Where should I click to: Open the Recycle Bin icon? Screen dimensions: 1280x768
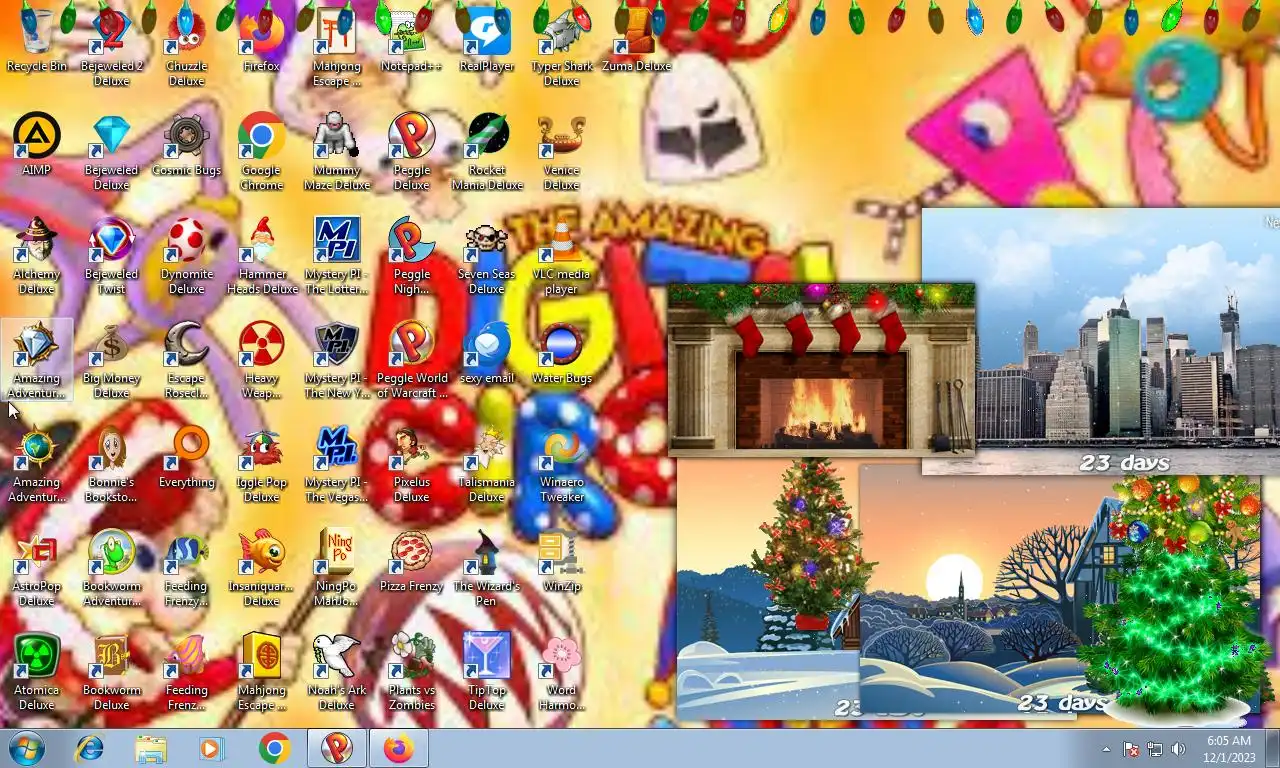point(37,42)
